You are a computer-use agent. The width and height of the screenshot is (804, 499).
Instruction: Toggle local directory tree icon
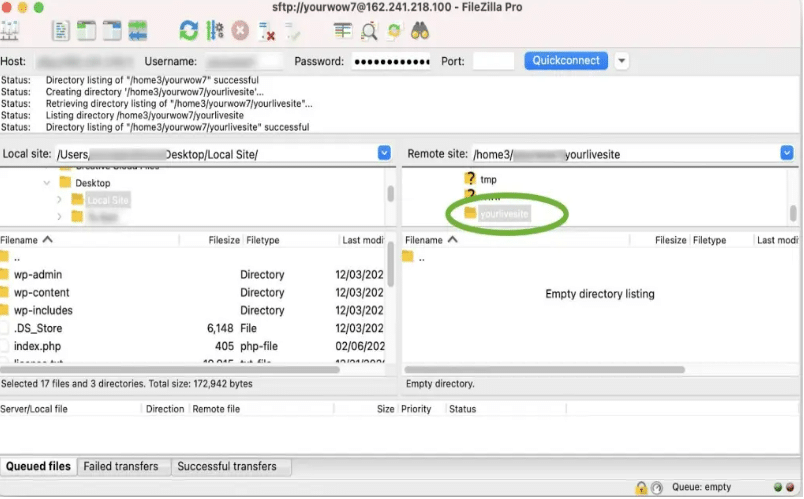[86, 31]
